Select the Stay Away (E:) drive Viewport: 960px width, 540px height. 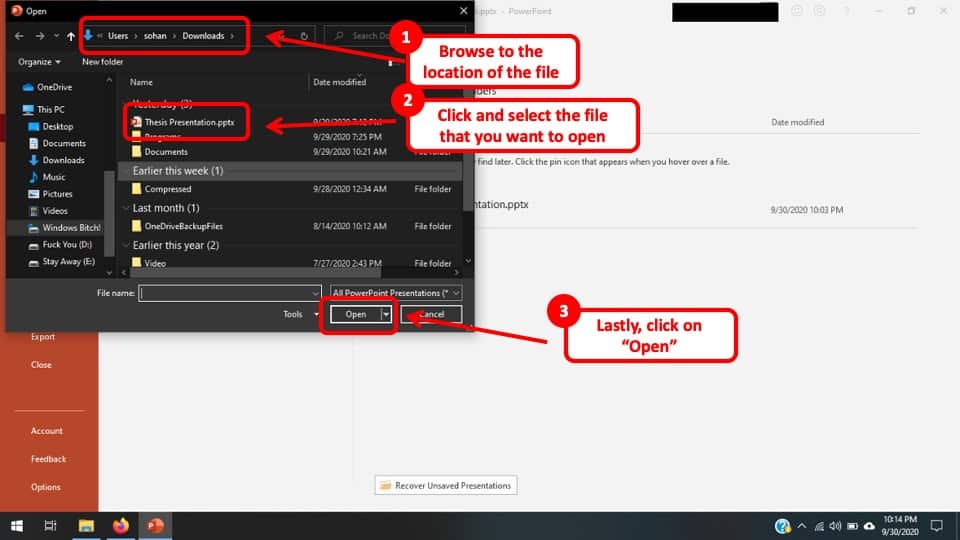pos(62,261)
